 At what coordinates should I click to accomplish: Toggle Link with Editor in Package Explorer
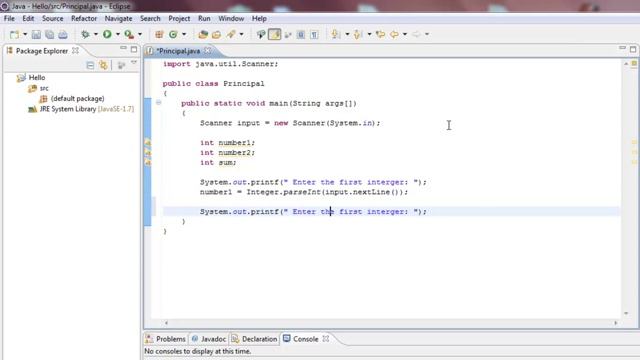pos(104,65)
